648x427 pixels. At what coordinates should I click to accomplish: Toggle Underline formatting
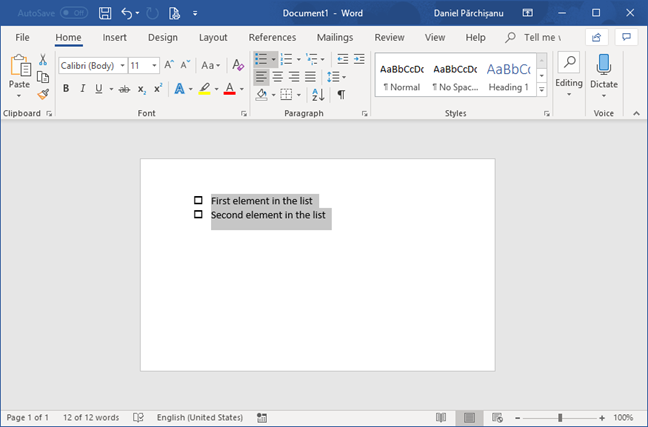[x=98, y=89]
